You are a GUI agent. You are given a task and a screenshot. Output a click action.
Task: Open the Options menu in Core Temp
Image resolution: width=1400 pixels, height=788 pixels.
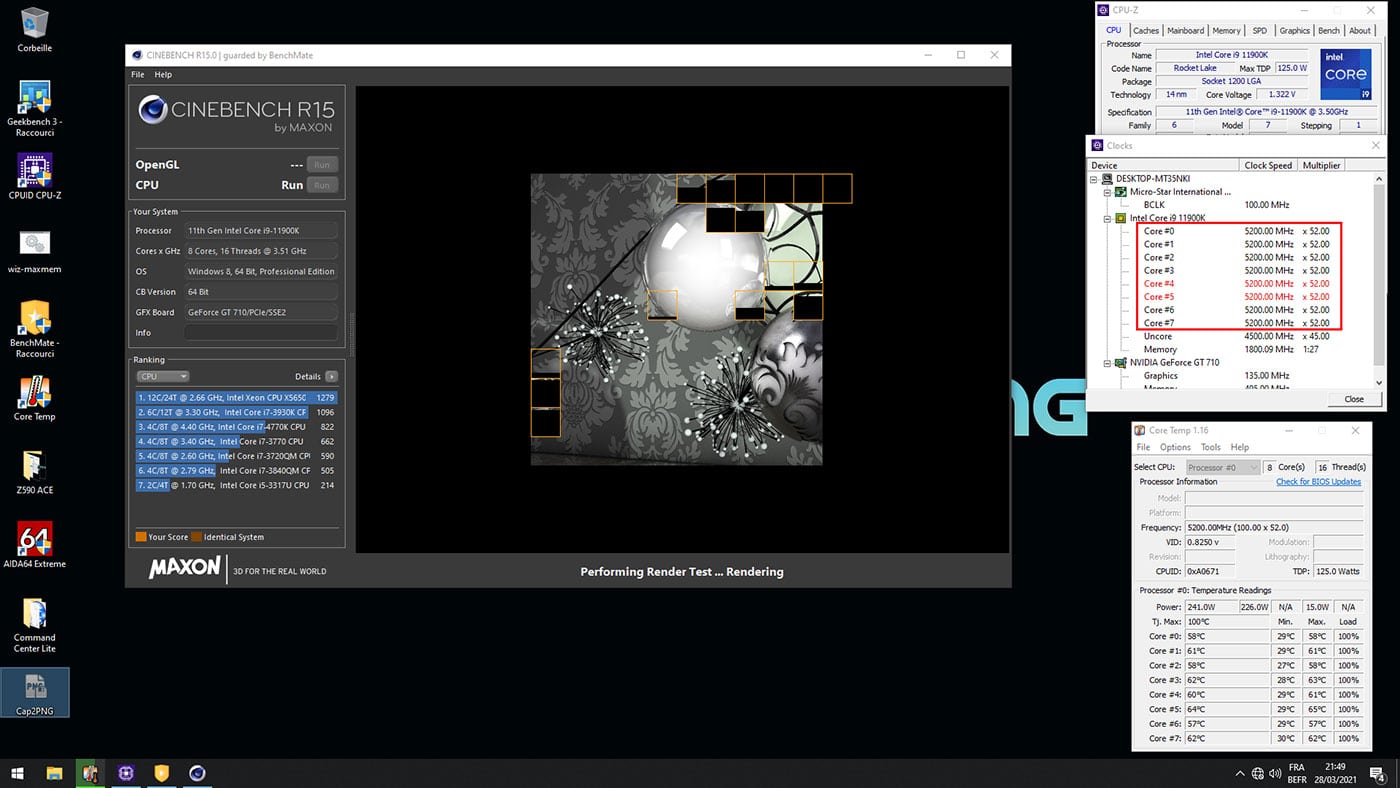coord(1175,447)
